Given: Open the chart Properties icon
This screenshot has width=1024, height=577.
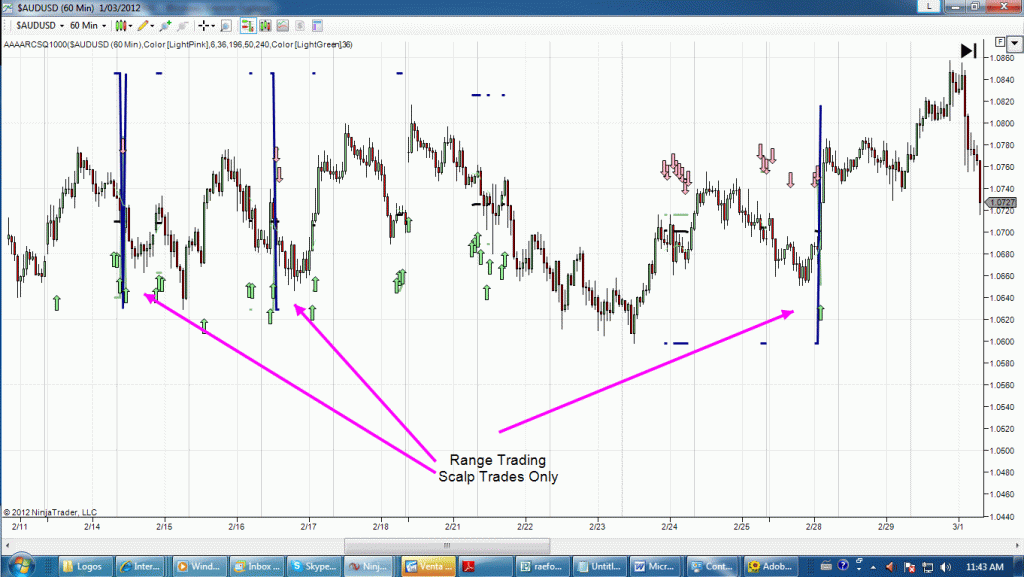Looking at the screenshot, I should click(x=317, y=25).
